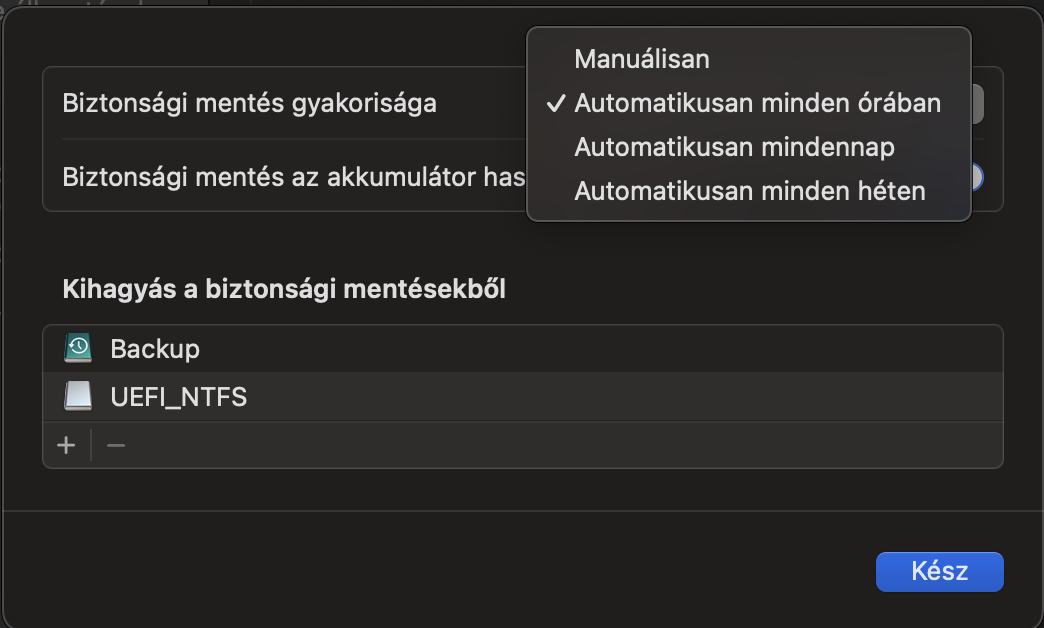Select the UEFI_NTFS entry name in list

click(178, 397)
